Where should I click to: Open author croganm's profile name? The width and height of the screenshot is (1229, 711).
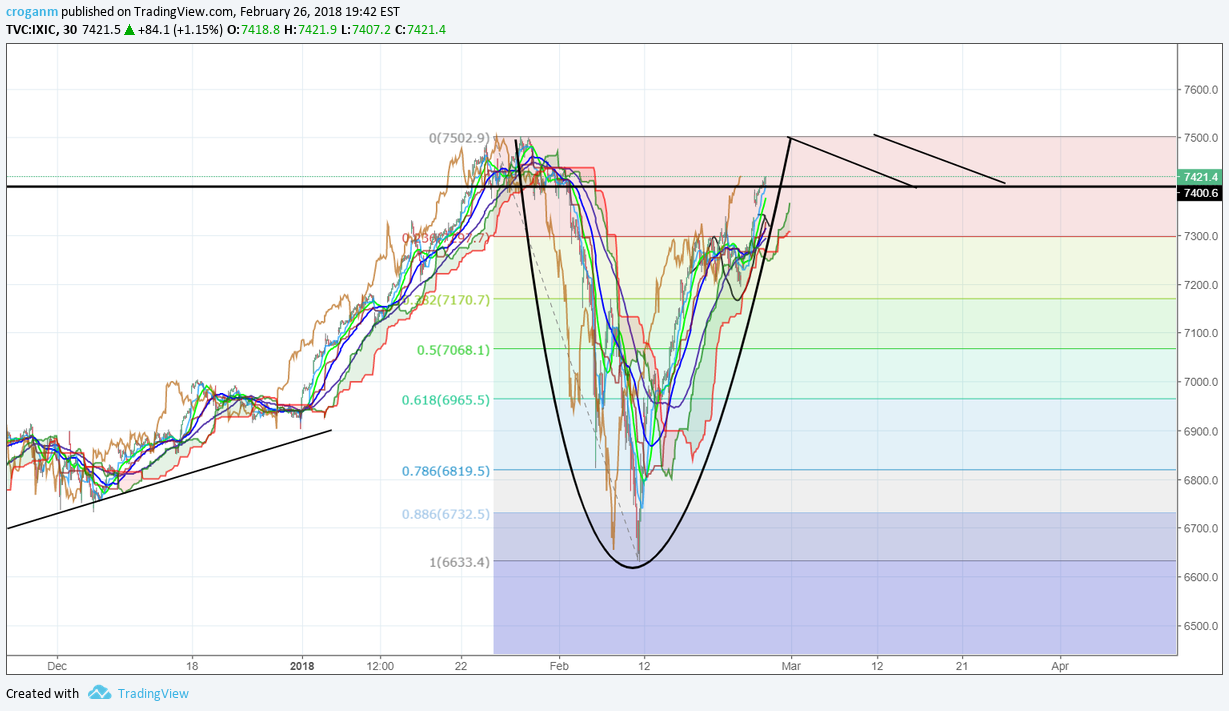coord(32,12)
